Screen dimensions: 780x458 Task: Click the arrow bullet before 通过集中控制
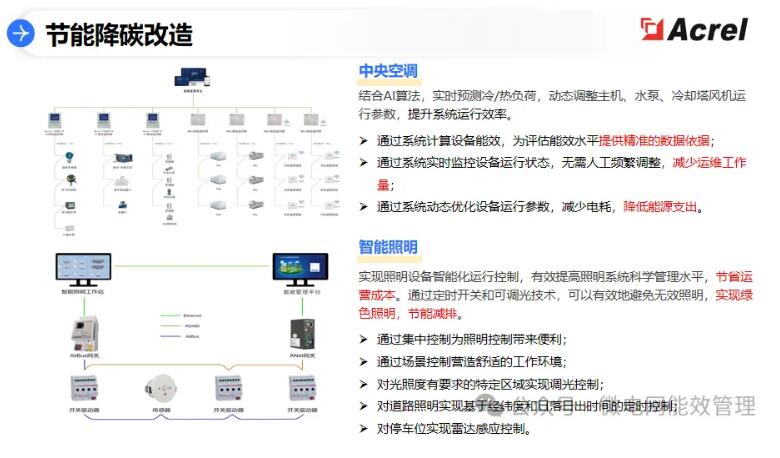coord(365,339)
